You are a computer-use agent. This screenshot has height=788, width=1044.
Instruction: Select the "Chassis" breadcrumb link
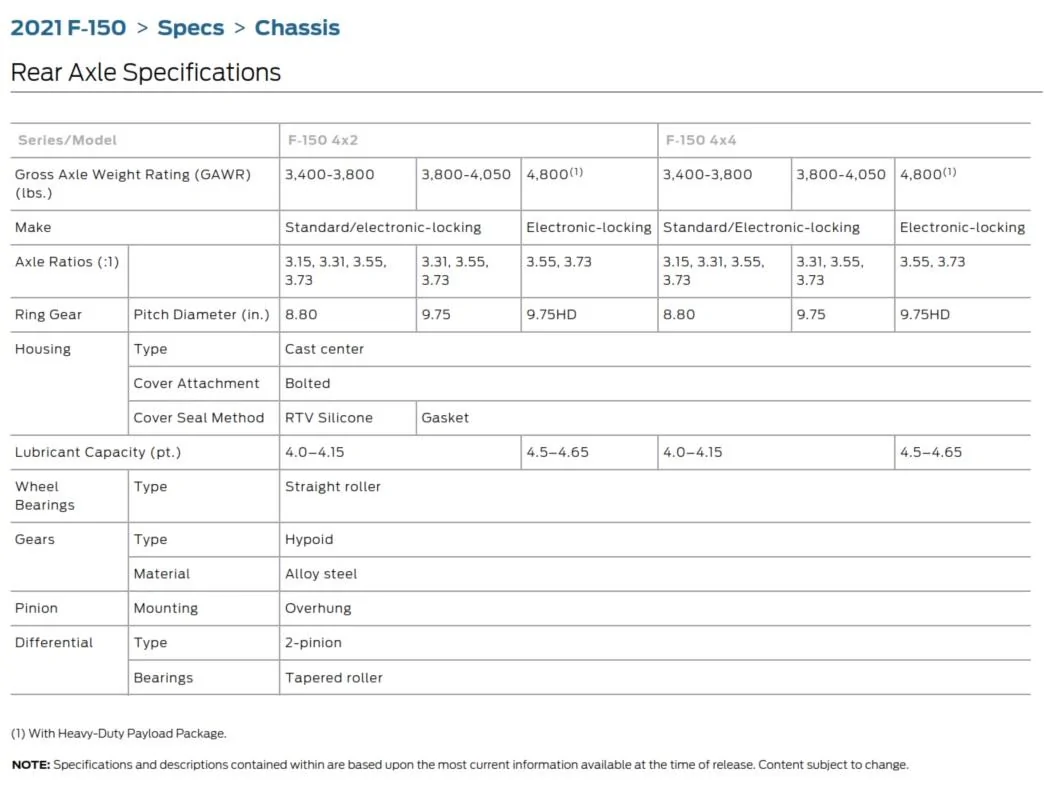(297, 28)
